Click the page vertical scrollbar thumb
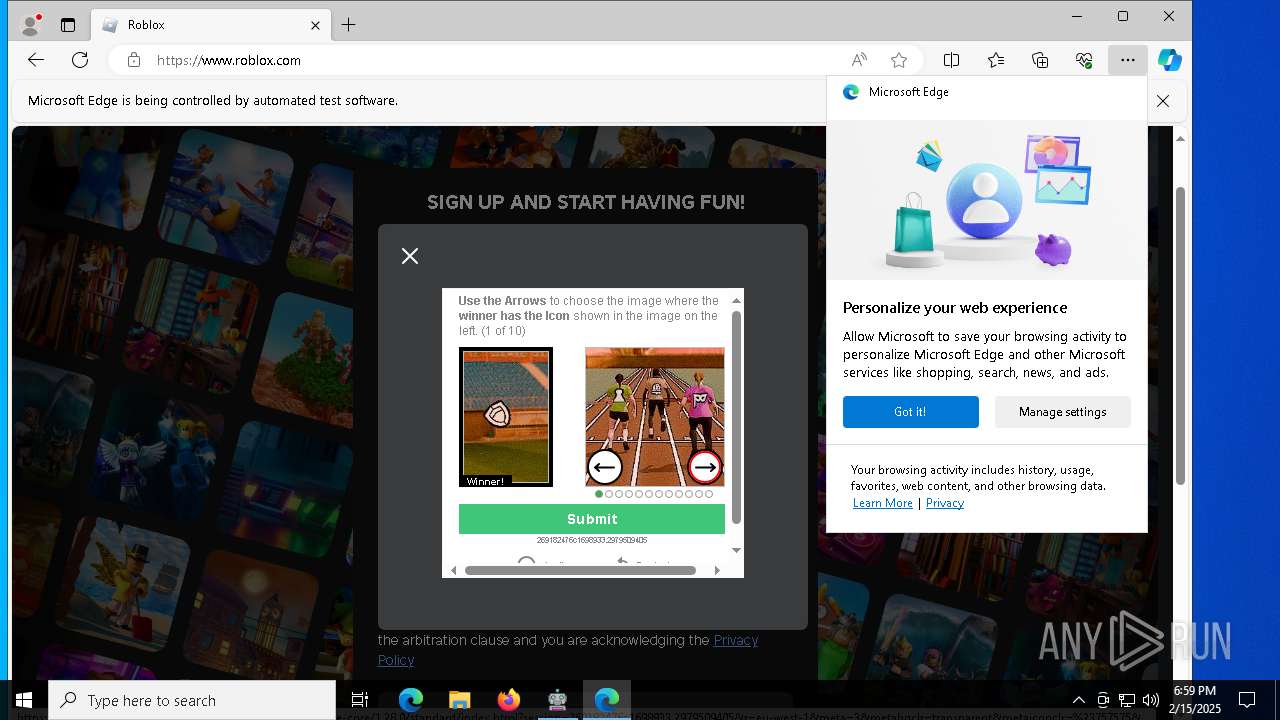The height and width of the screenshot is (720, 1280). pyautogui.click(x=1181, y=335)
